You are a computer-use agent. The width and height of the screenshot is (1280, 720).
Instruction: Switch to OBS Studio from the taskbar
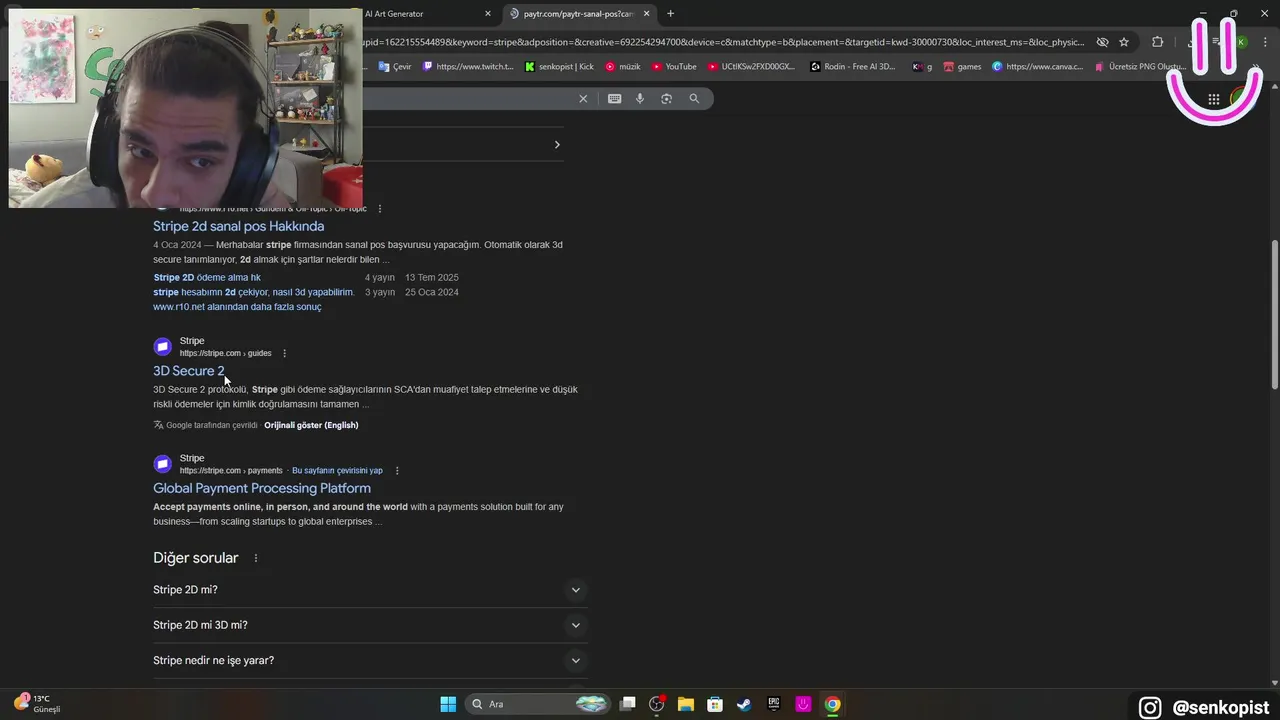pos(657,704)
